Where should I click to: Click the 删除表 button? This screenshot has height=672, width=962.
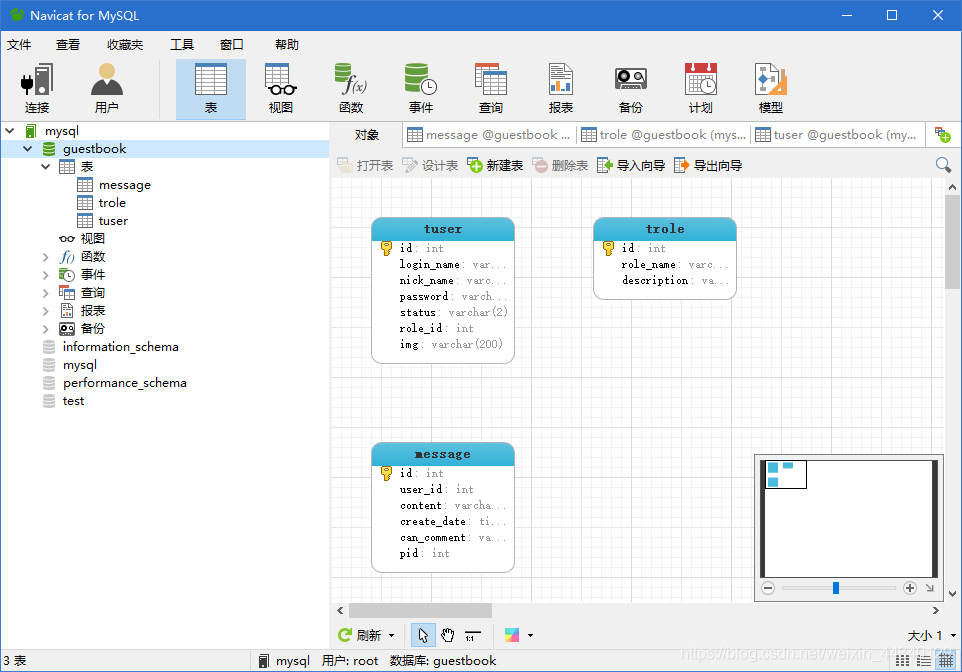point(560,165)
